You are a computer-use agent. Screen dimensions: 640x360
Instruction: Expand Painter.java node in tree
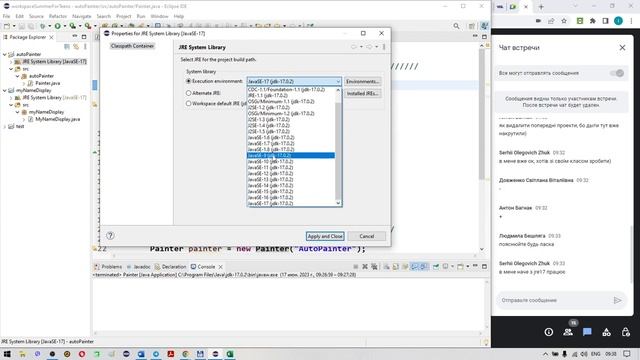click(24, 83)
